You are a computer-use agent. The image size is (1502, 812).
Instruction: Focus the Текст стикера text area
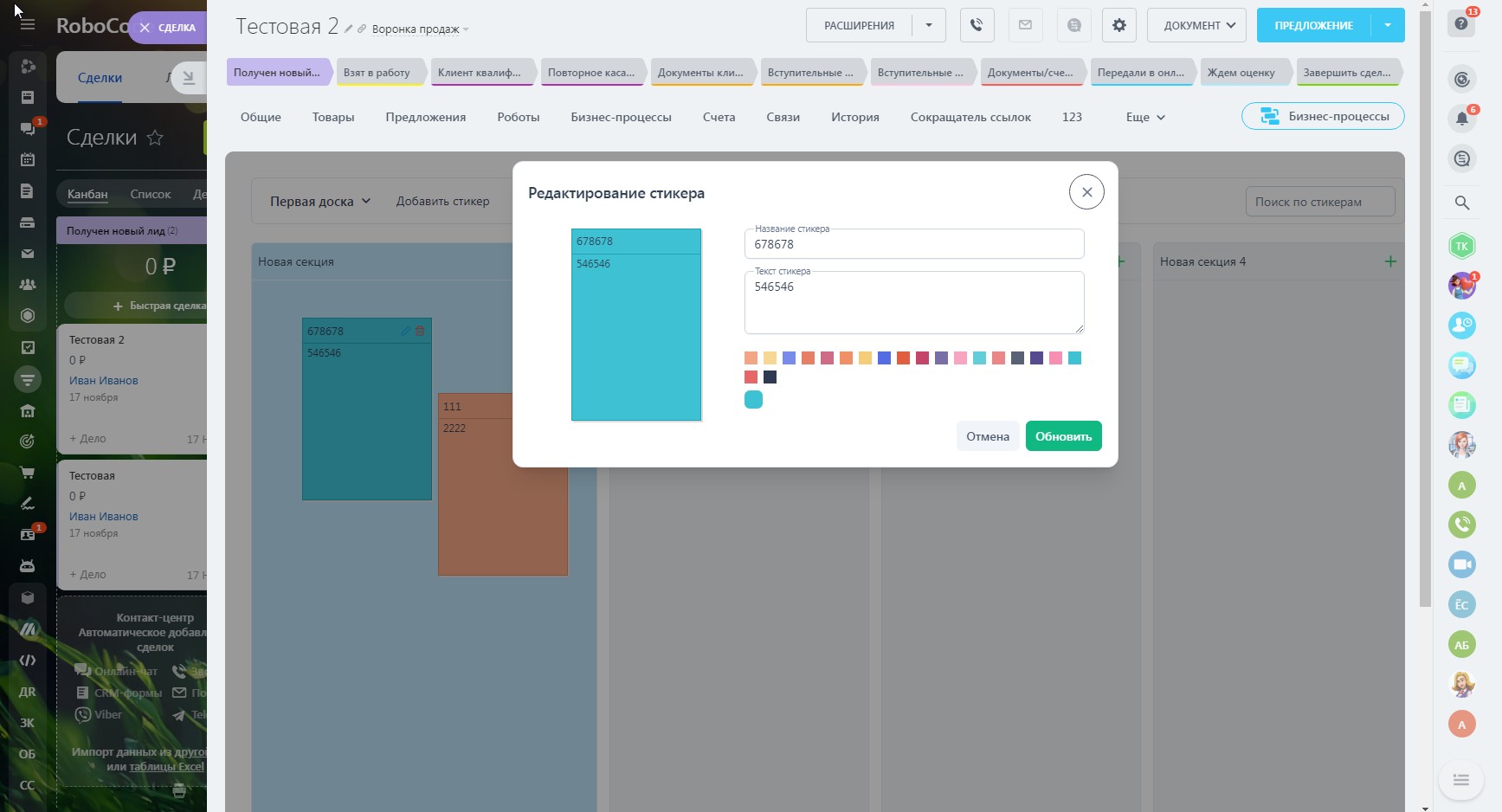(914, 303)
